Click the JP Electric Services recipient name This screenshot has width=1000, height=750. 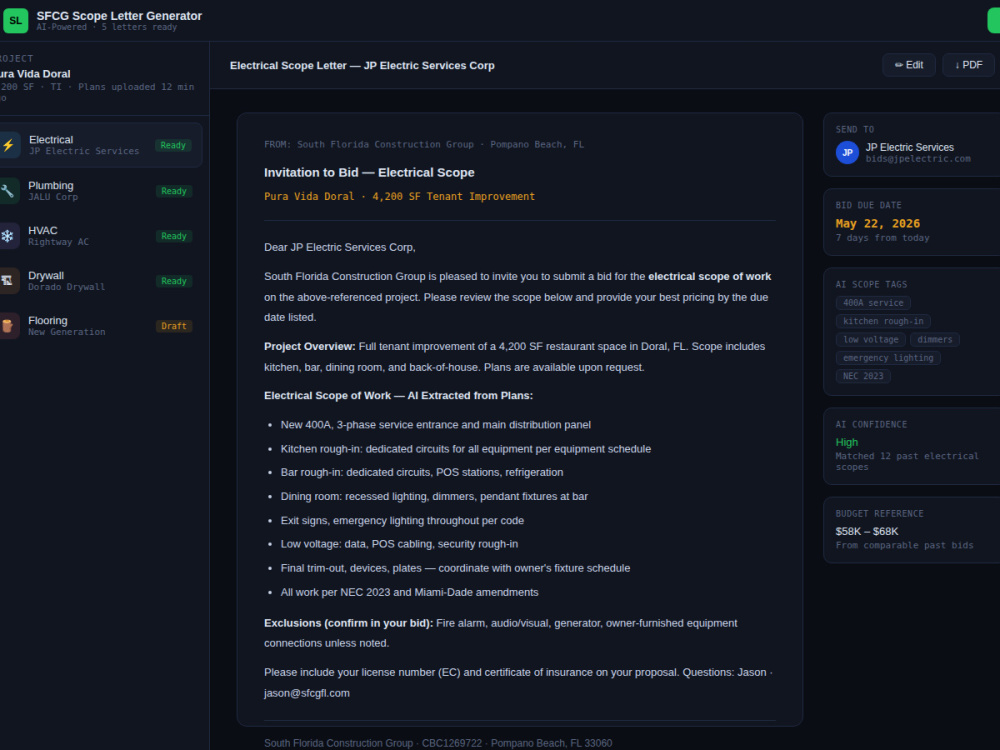pyautogui.click(x=909, y=147)
